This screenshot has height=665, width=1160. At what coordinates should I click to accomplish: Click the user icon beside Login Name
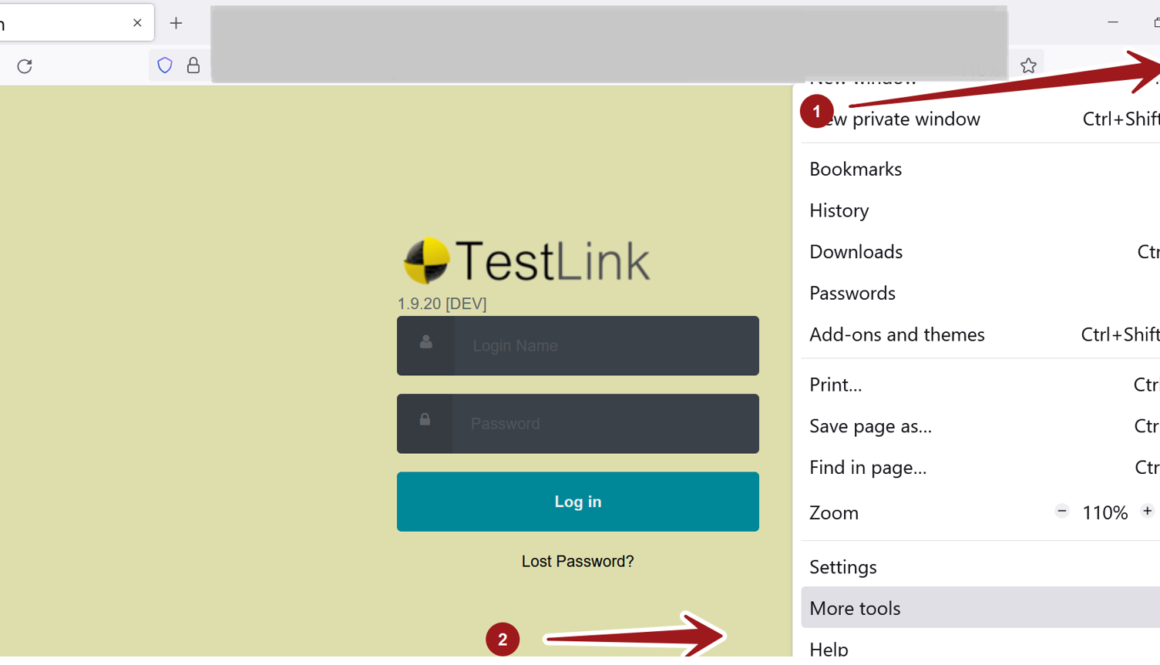426,342
